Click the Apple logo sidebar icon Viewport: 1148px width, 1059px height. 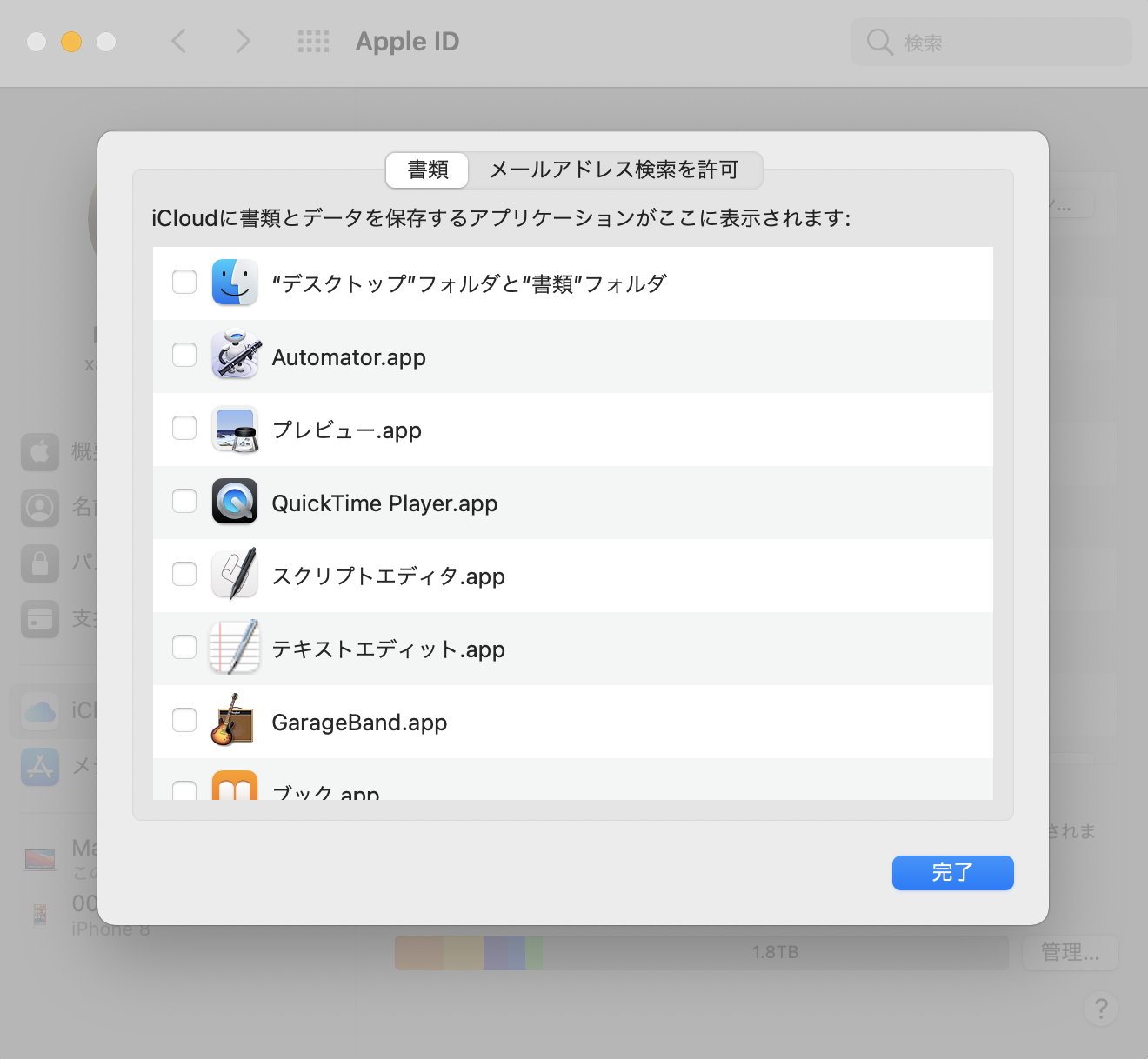tap(40, 452)
